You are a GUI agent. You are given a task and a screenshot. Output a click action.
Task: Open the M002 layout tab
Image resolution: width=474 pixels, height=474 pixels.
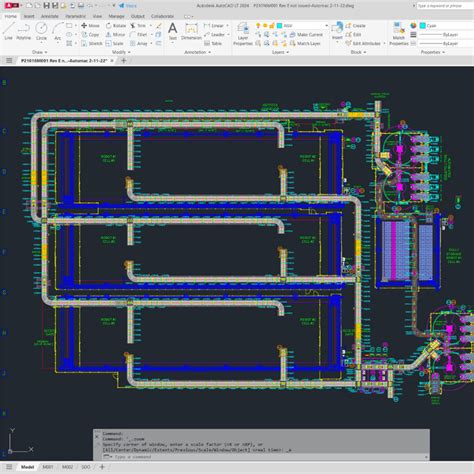click(x=67, y=467)
